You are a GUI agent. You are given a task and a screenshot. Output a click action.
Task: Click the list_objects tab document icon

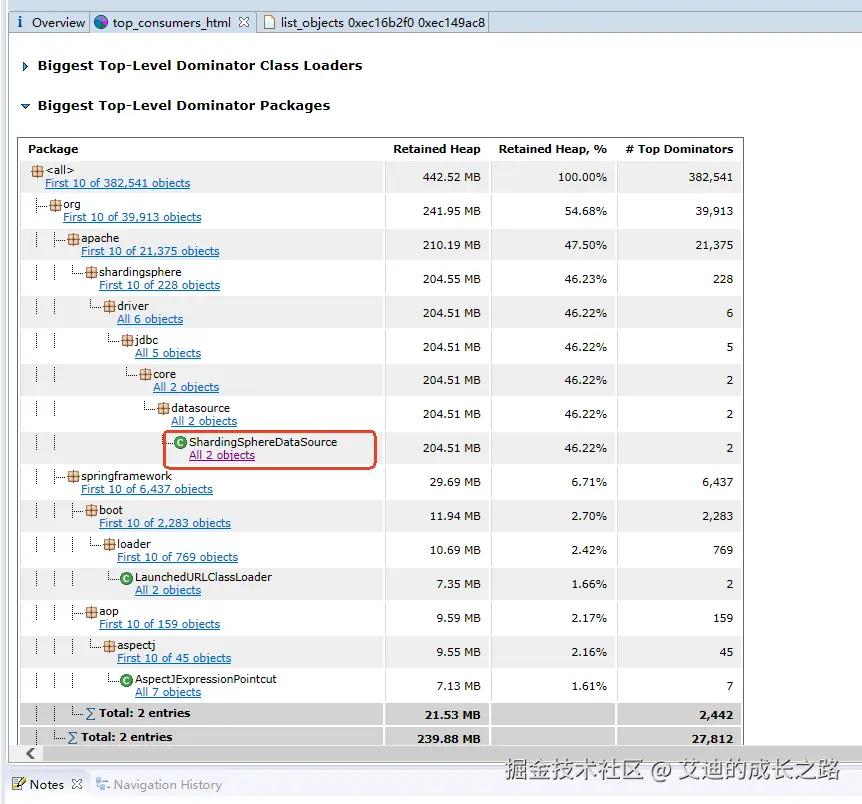[x=269, y=22]
